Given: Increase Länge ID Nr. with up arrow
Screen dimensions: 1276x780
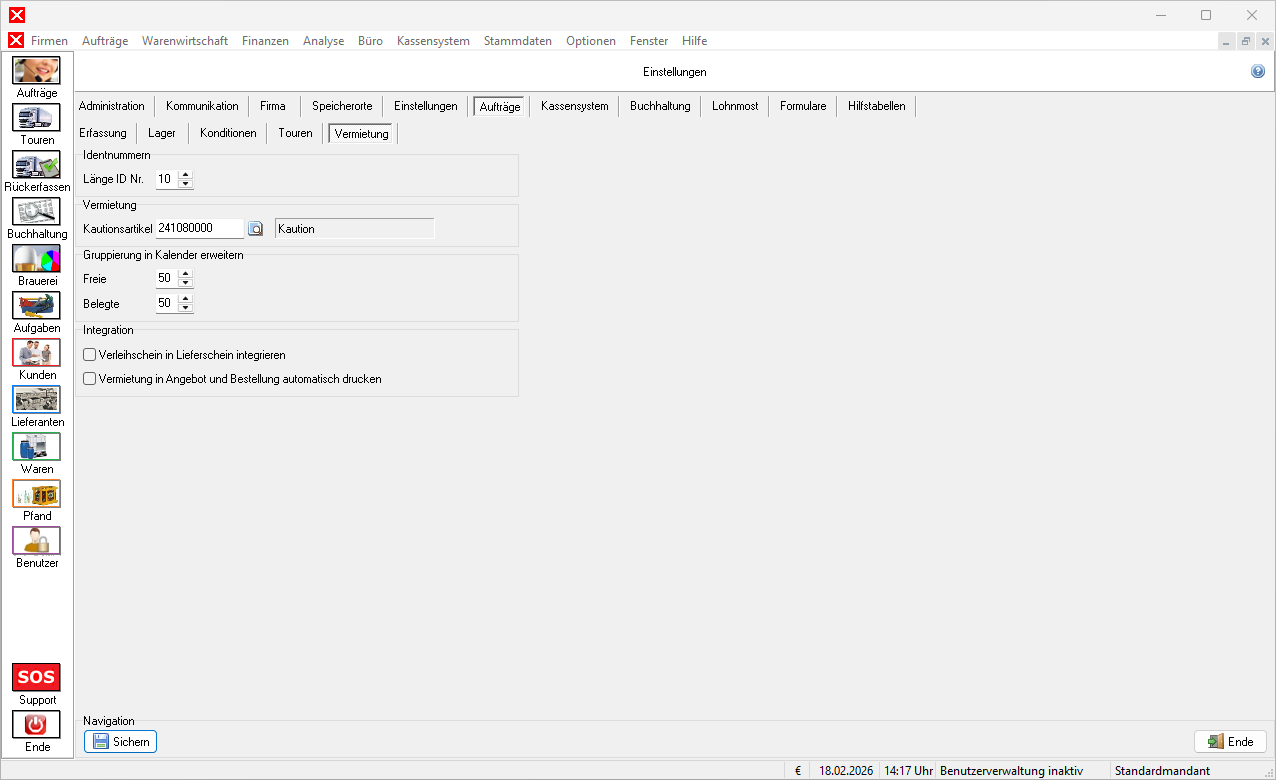Looking at the screenshot, I should (x=185, y=175).
